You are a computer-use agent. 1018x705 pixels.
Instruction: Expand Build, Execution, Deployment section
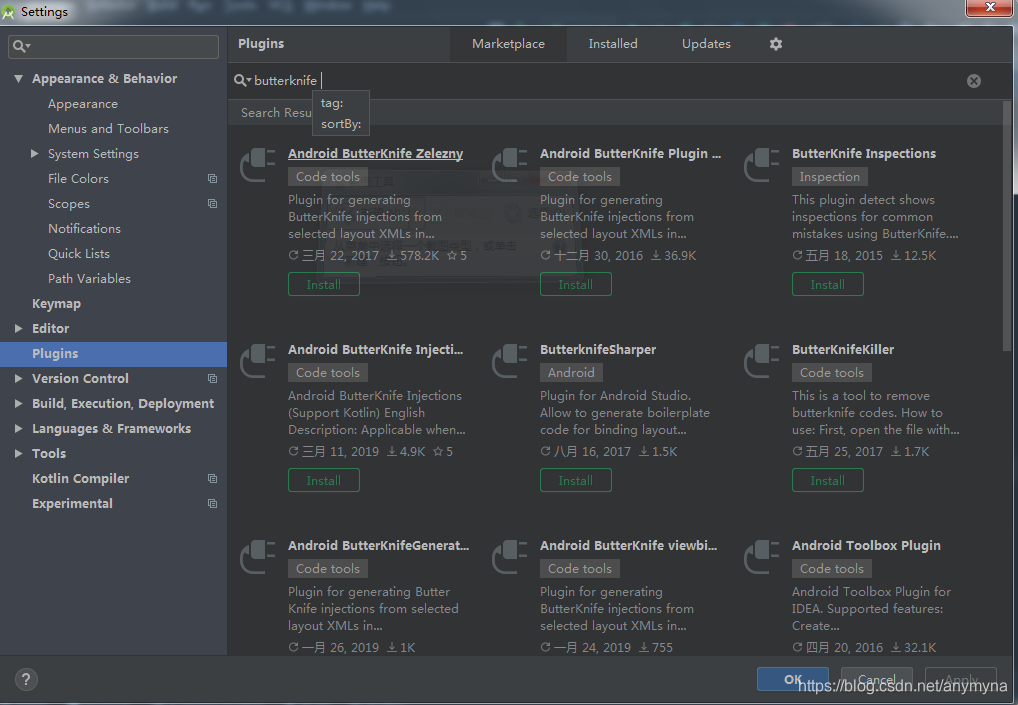click(x=18, y=403)
